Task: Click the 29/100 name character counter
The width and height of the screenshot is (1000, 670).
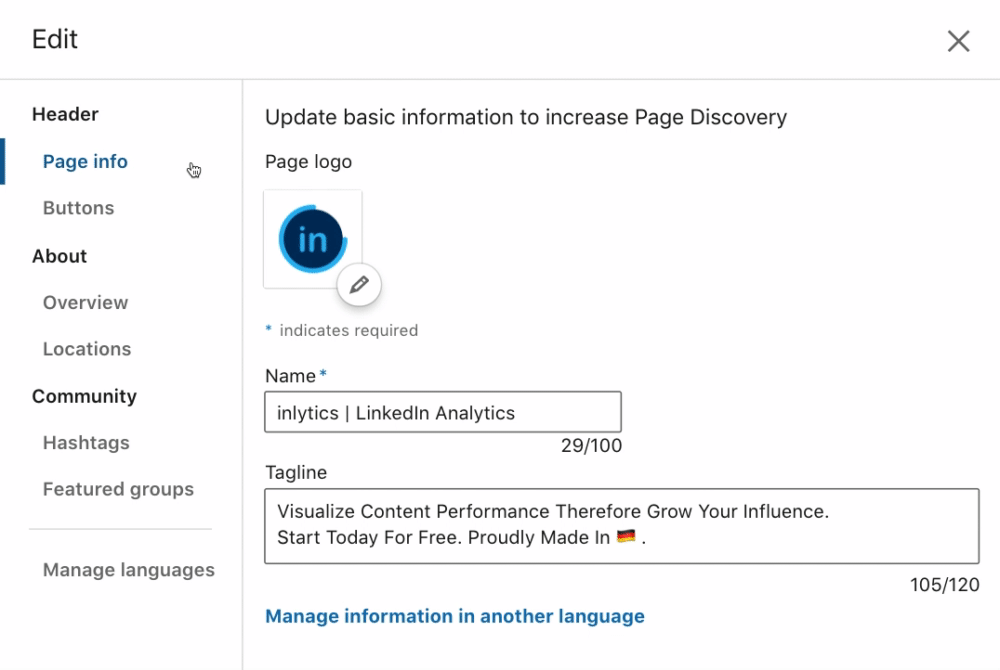Action: pos(591,446)
